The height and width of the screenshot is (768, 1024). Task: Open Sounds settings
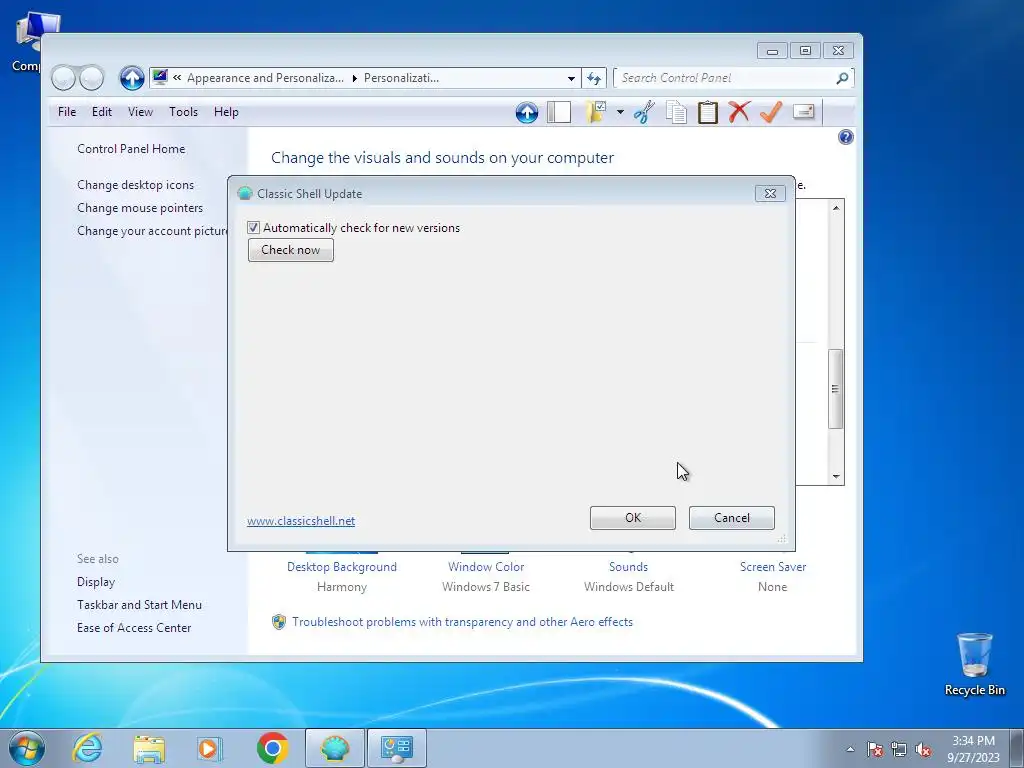click(x=628, y=567)
